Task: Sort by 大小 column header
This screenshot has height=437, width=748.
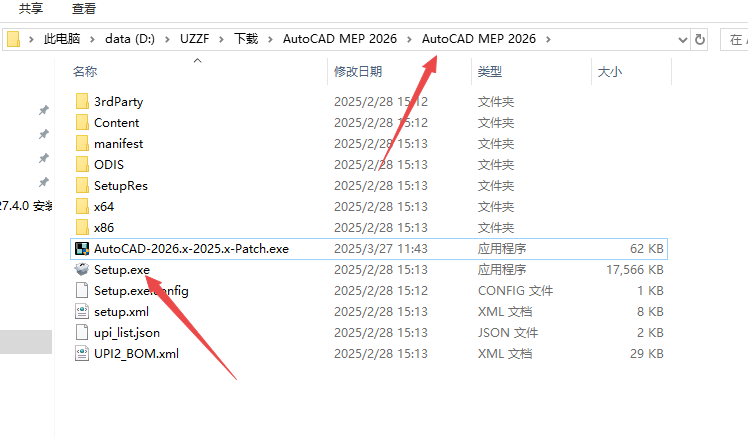Action: [610, 72]
